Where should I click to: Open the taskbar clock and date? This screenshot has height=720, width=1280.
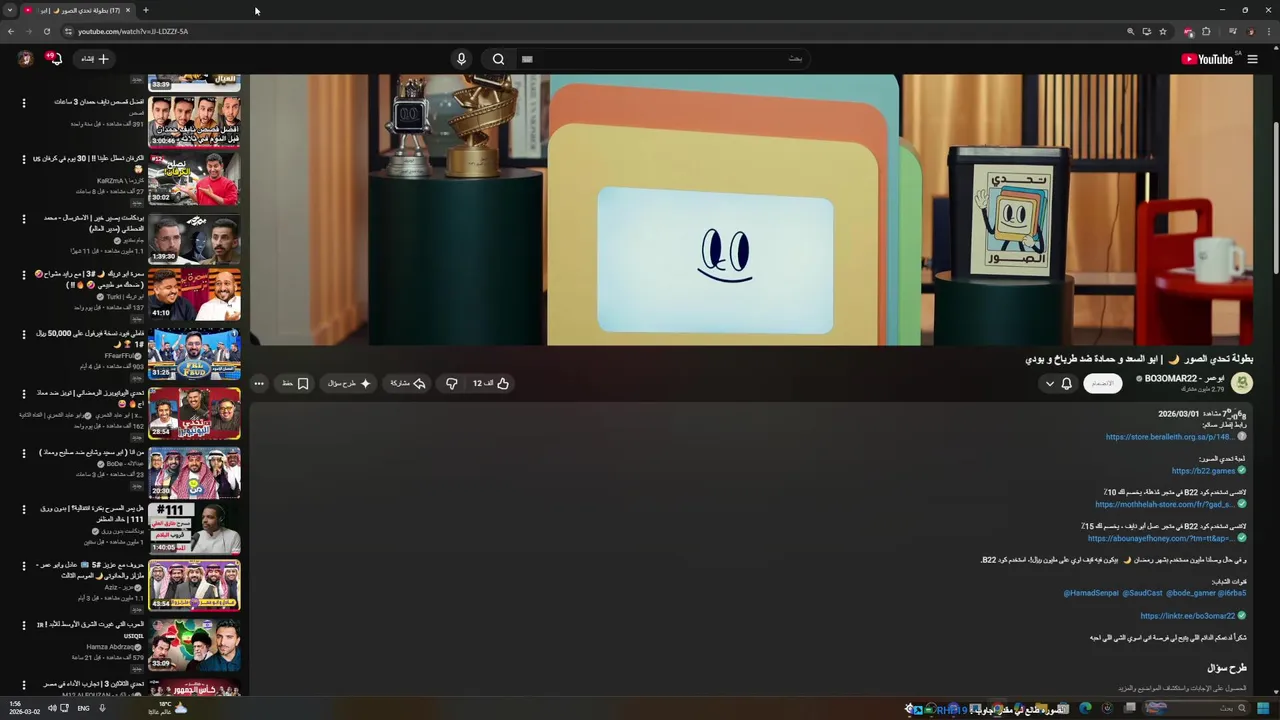coord(24,708)
